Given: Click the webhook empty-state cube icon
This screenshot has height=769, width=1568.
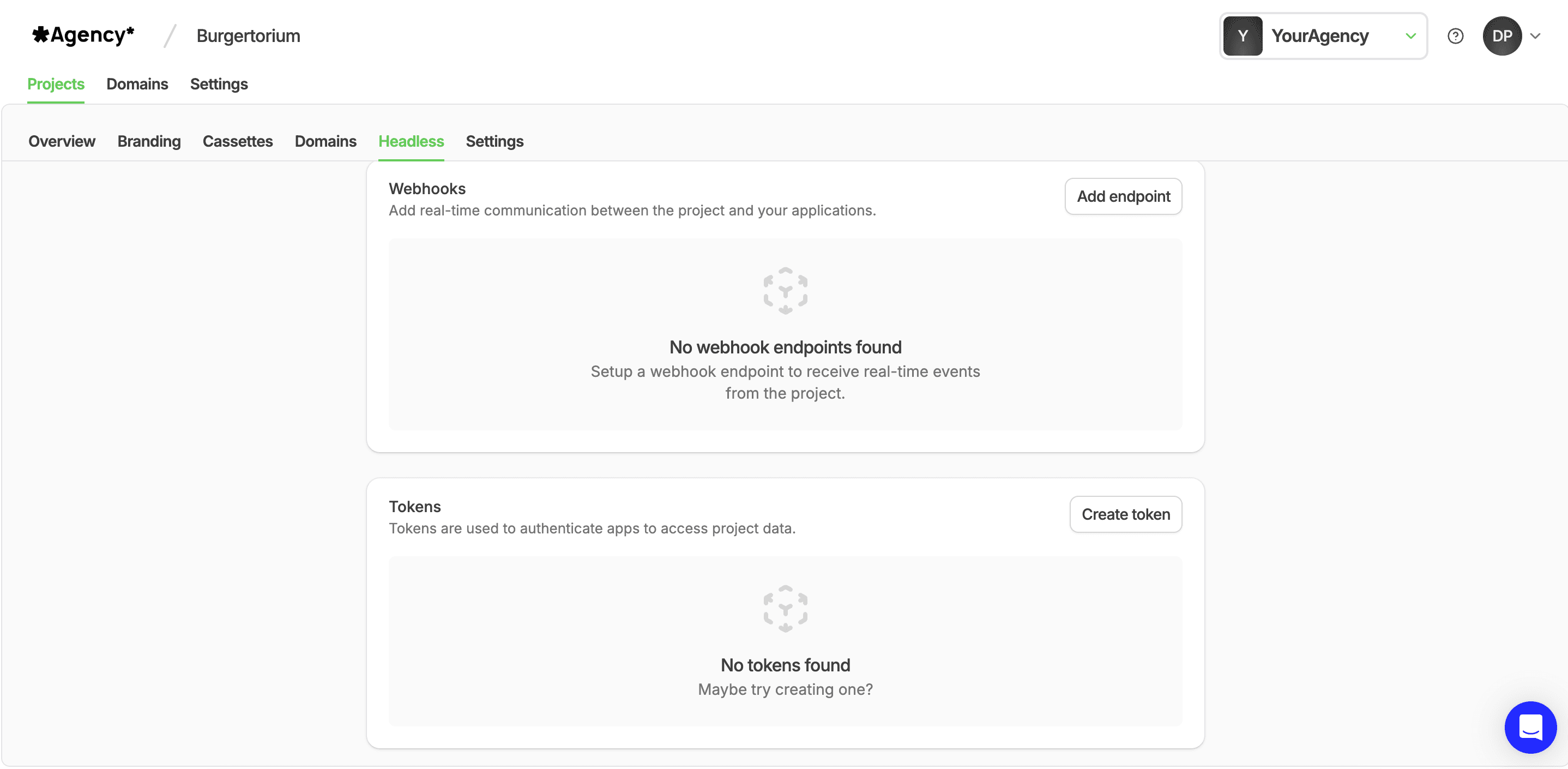Looking at the screenshot, I should [785, 292].
